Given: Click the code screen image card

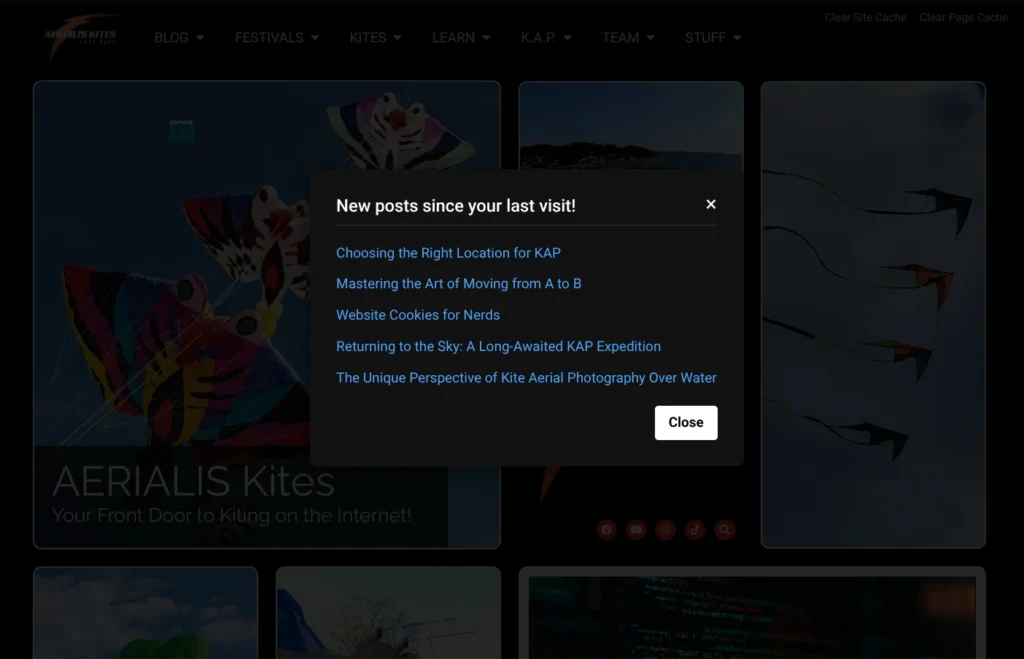Looking at the screenshot, I should pyautogui.click(x=752, y=614).
